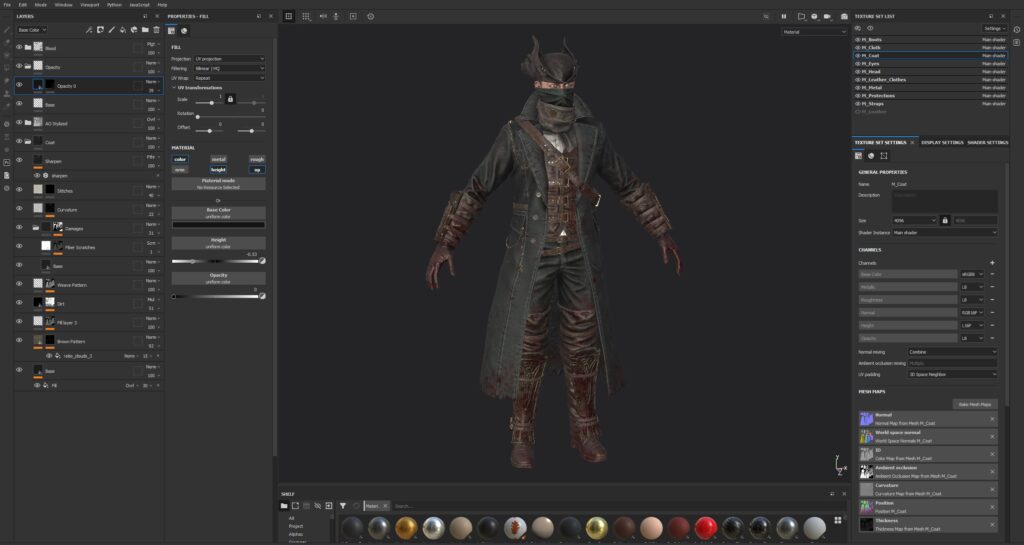Image resolution: width=1024 pixels, height=545 pixels.
Task: Toggle visibility of the Stitches layer
Action: 19,188
